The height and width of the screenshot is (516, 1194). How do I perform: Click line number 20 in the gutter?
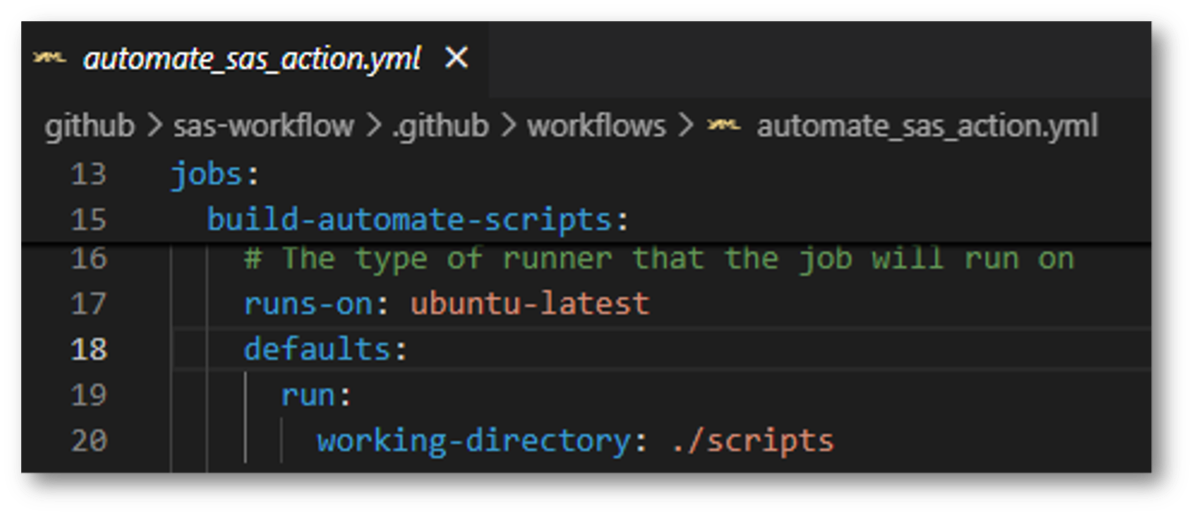coord(88,440)
